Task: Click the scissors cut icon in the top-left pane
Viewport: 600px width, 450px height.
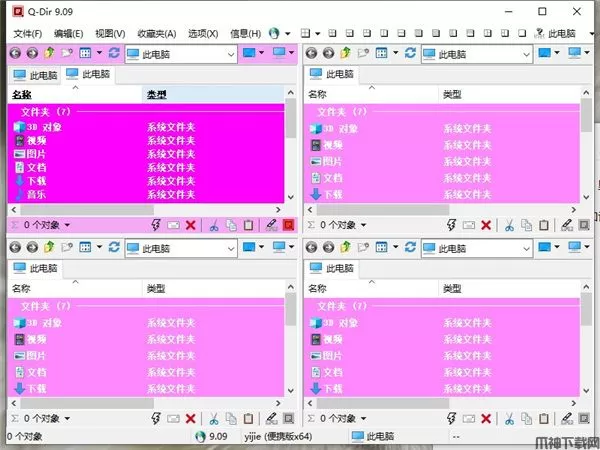Action: tap(214, 225)
